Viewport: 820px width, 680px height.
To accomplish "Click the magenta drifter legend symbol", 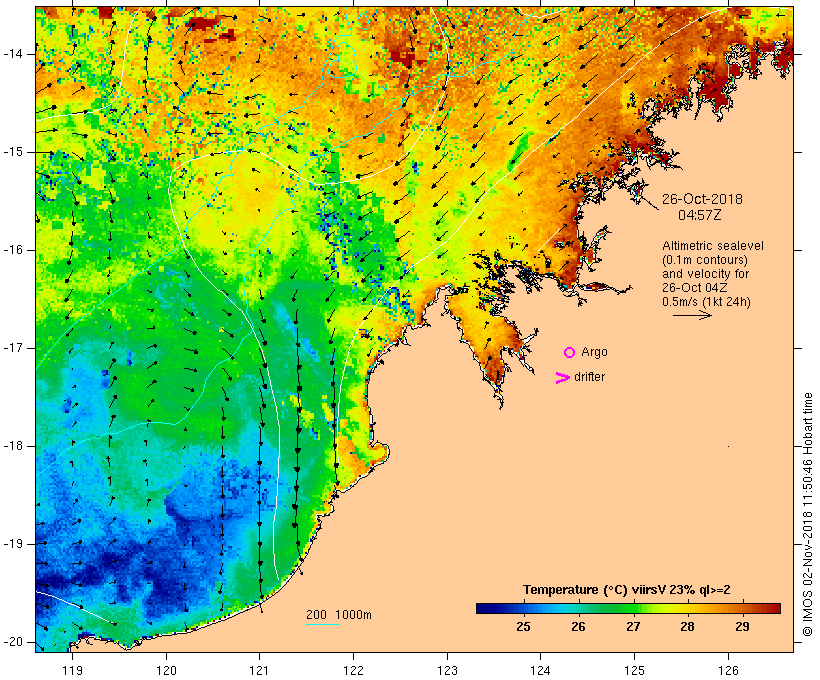I will pos(563,378).
